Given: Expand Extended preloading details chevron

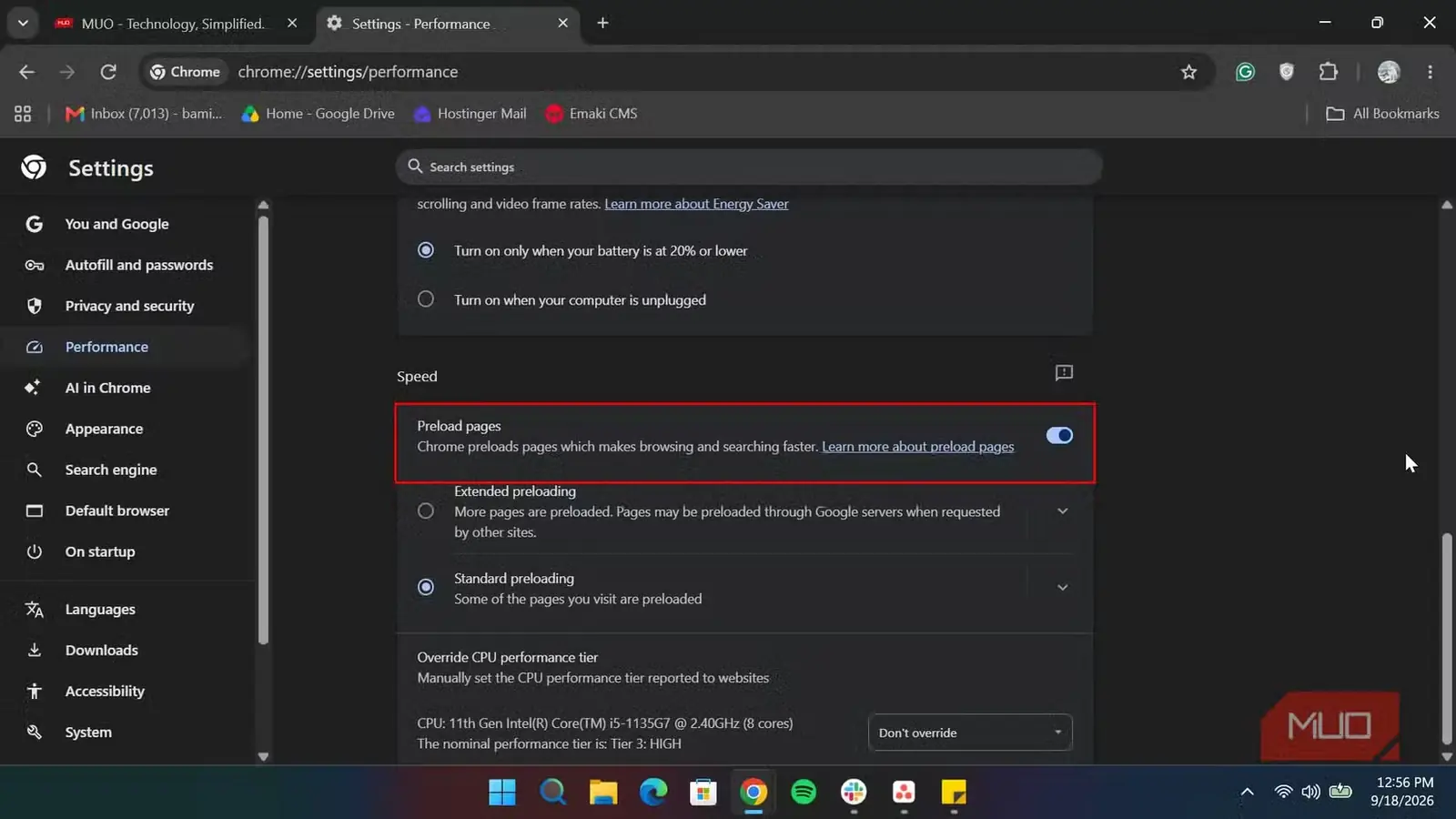Looking at the screenshot, I should pos(1062,511).
